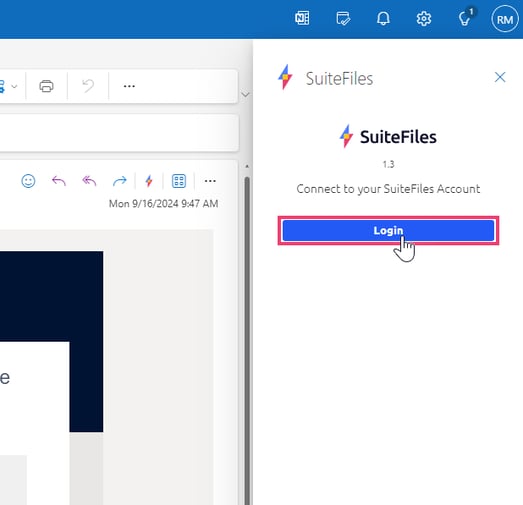Close the SuiteFiles side panel
Viewport: 523px width, 505px height.
500,77
